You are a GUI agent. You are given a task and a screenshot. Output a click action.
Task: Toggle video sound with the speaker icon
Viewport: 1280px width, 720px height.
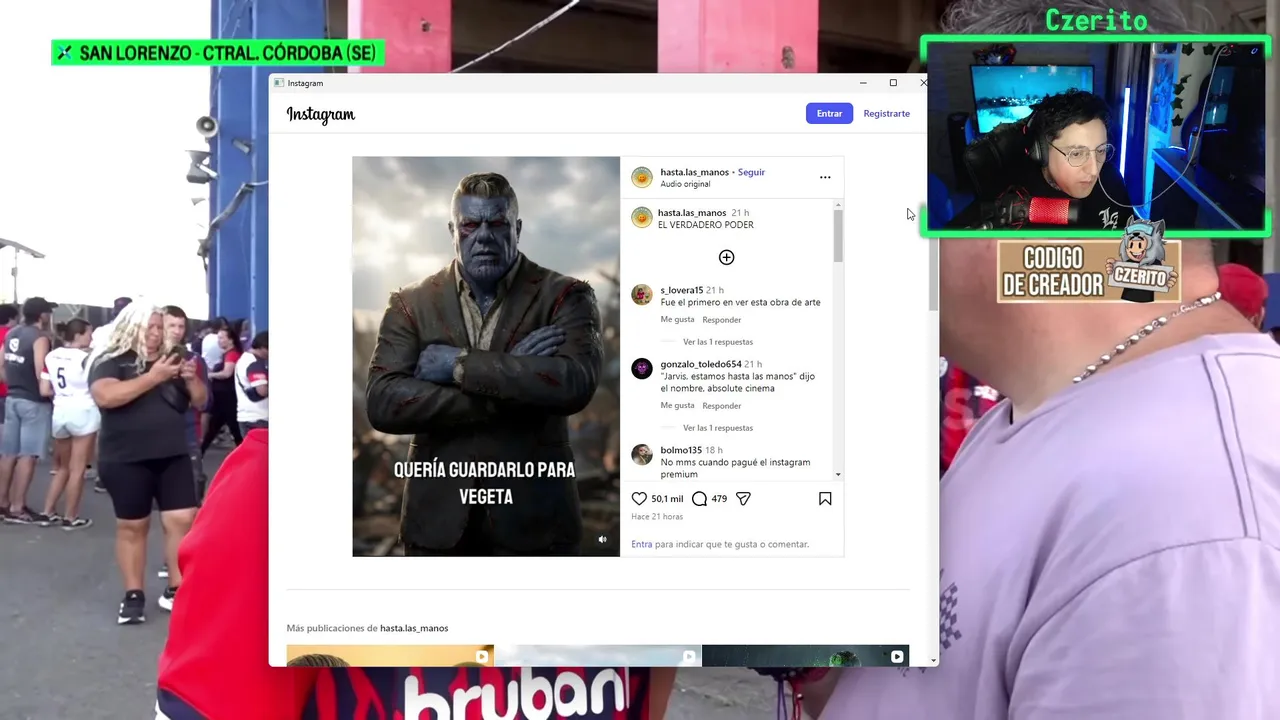[602, 540]
